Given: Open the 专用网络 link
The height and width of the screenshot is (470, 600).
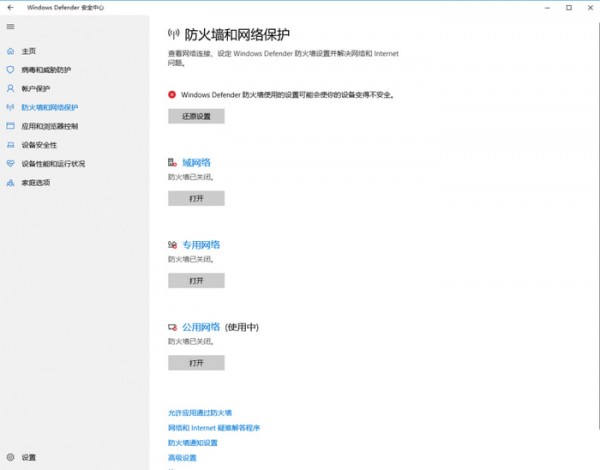Looking at the screenshot, I should (x=201, y=244).
